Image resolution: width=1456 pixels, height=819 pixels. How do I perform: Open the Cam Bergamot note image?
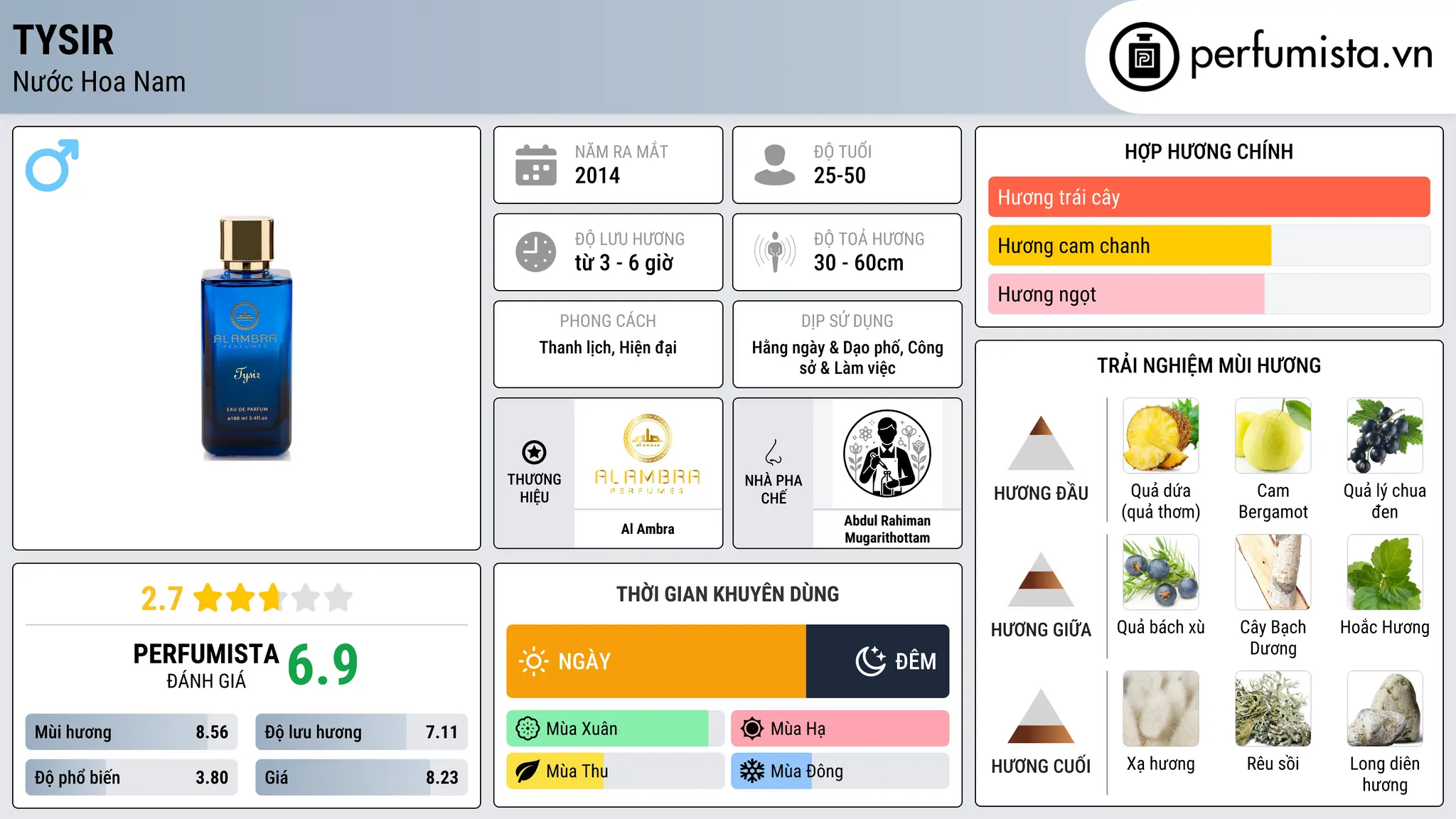click(1273, 436)
